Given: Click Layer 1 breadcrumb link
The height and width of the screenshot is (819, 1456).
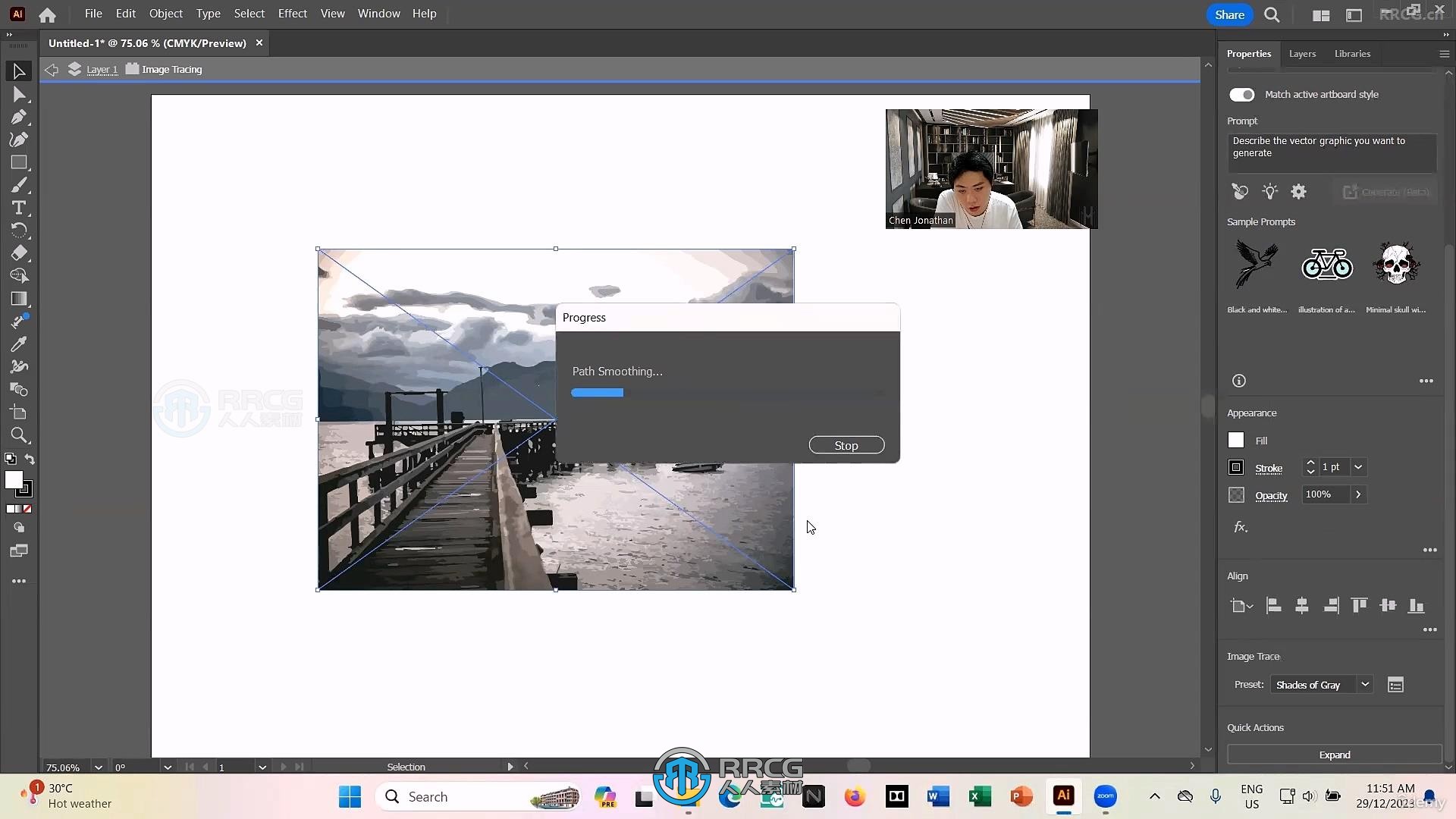Looking at the screenshot, I should pyautogui.click(x=102, y=70).
